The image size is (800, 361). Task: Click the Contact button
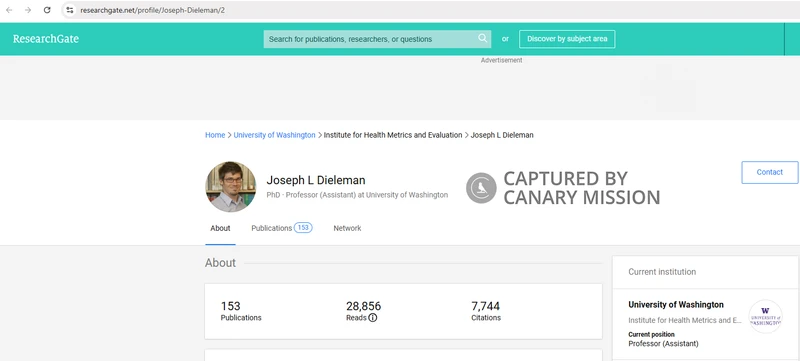[769, 172]
